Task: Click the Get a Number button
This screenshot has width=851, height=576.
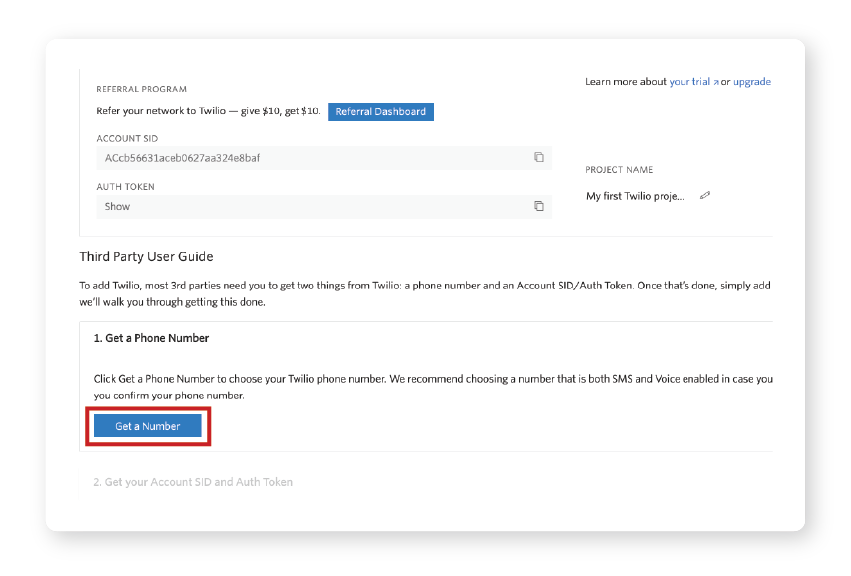Action: point(148,426)
